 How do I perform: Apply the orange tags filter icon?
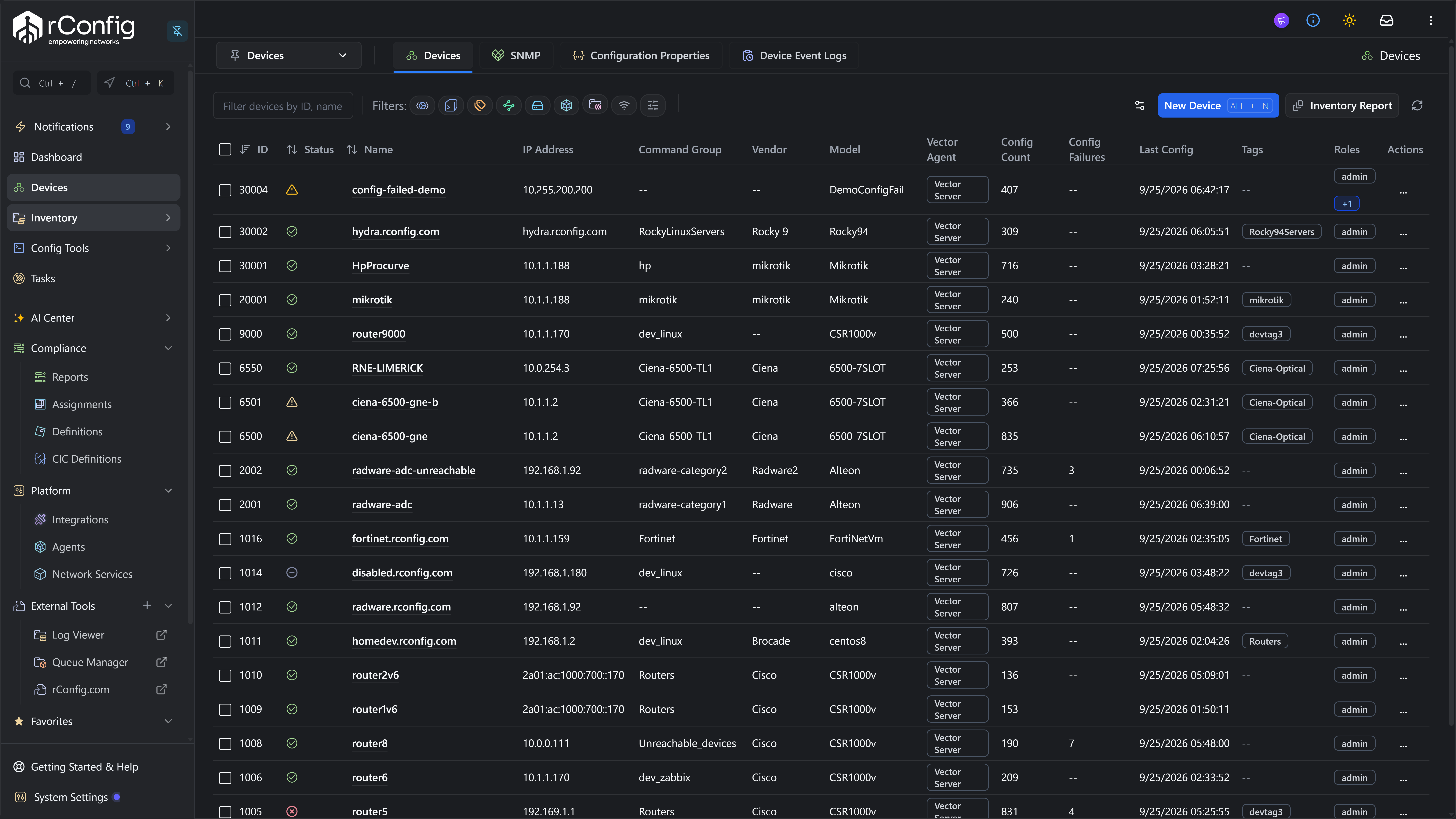coord(480,106)
